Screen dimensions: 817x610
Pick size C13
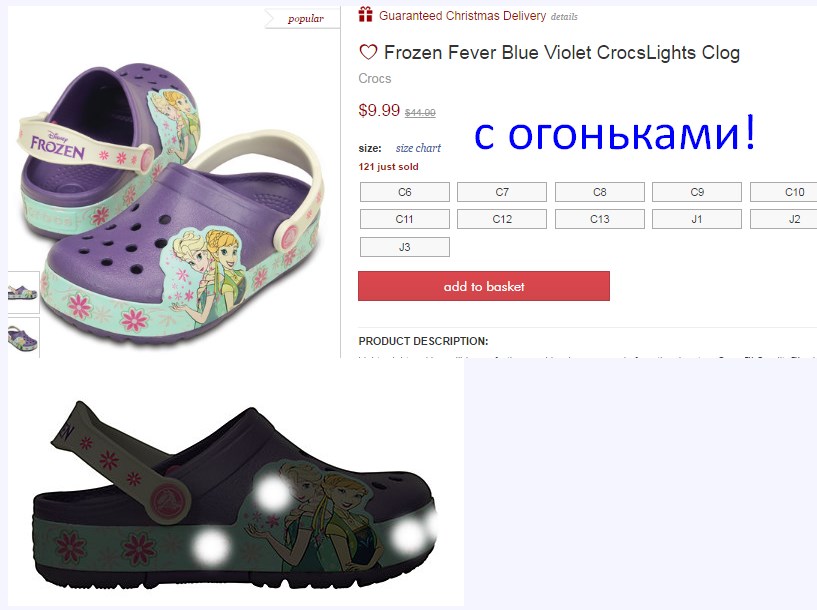tap(600, 219)
